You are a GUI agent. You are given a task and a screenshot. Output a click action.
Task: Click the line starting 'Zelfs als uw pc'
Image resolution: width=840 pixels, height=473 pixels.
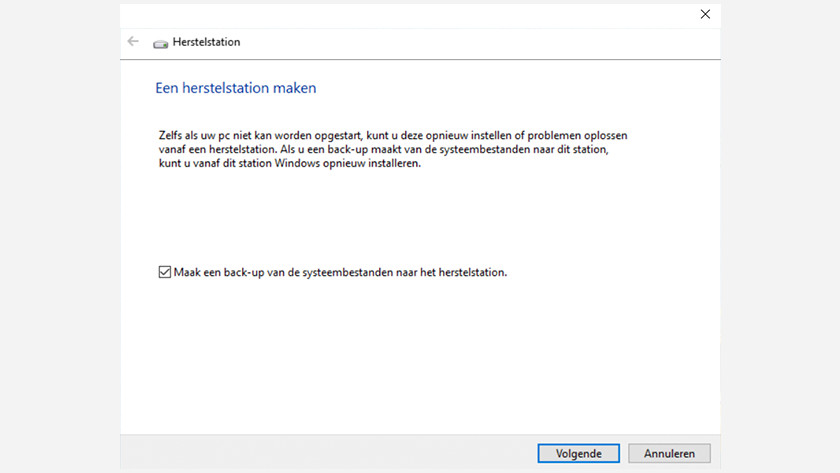coord(392,134)
